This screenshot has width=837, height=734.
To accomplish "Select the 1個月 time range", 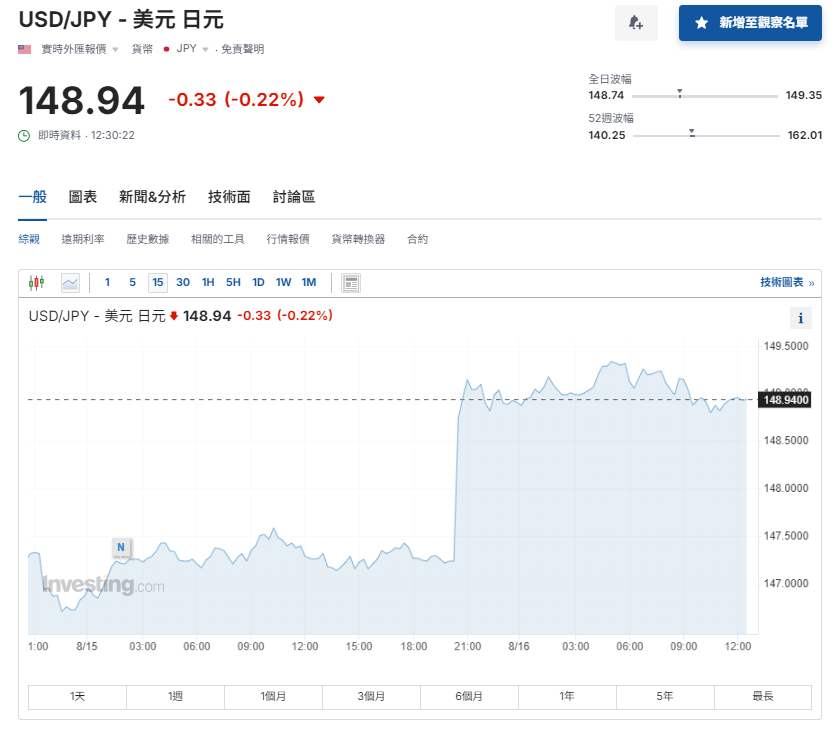I will pyautogui.click(x=273, y=697).
